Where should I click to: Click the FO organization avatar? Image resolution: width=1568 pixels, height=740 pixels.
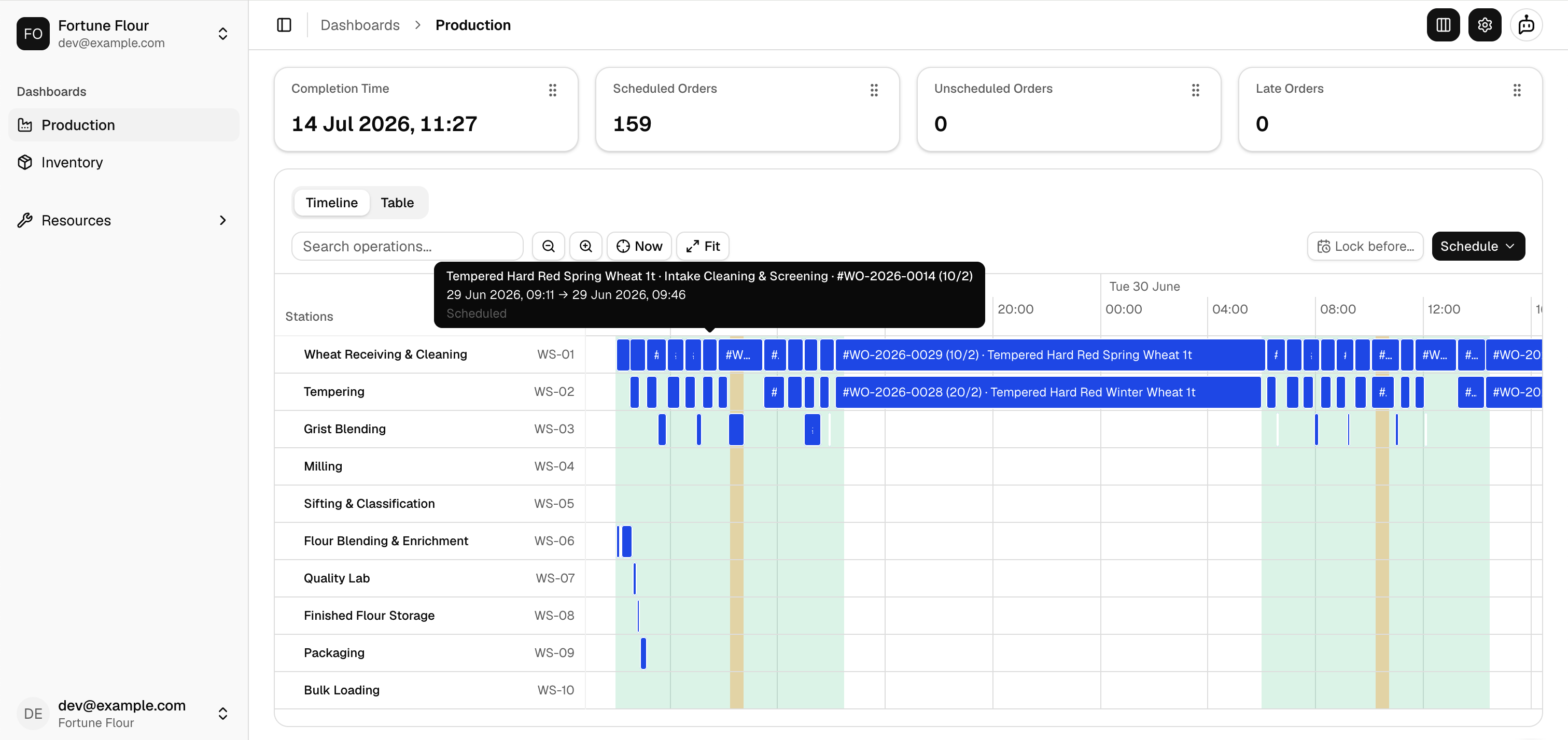pos(33,34)
